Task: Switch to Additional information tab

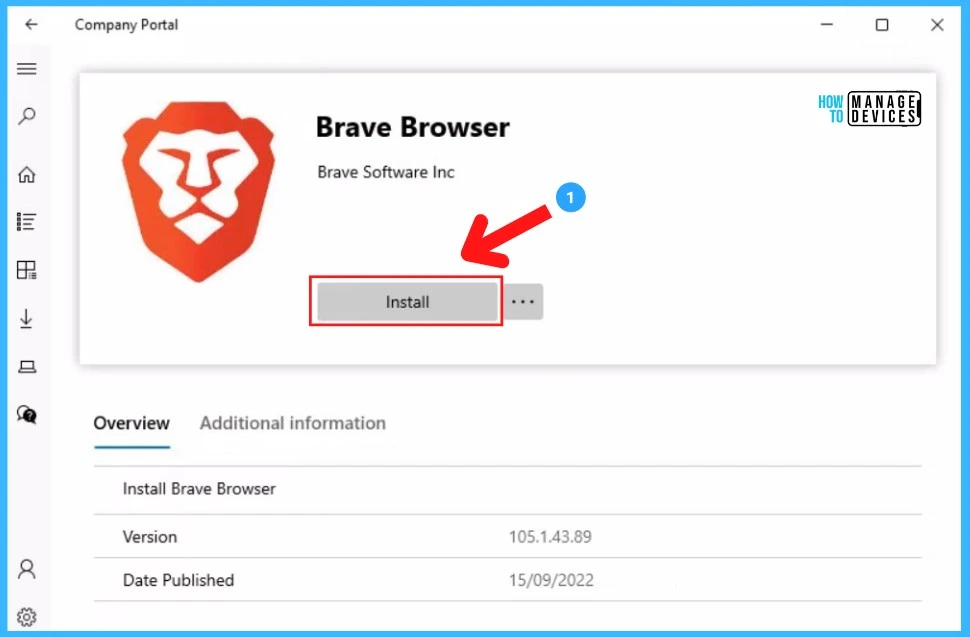Action: pyautogui.click(x=293, y=423)
